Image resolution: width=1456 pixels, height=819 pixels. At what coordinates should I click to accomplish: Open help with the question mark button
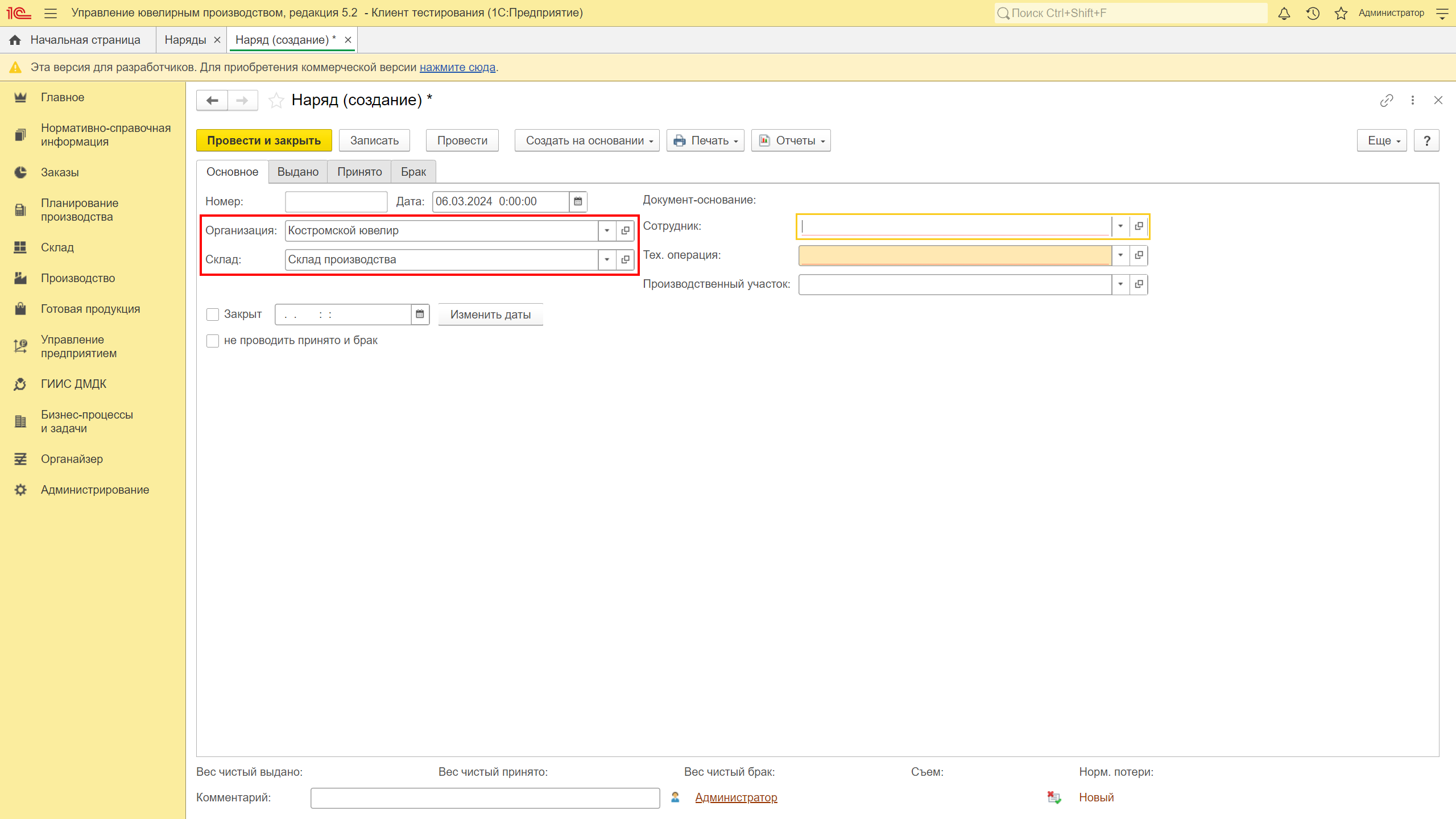coord(1426,140)
